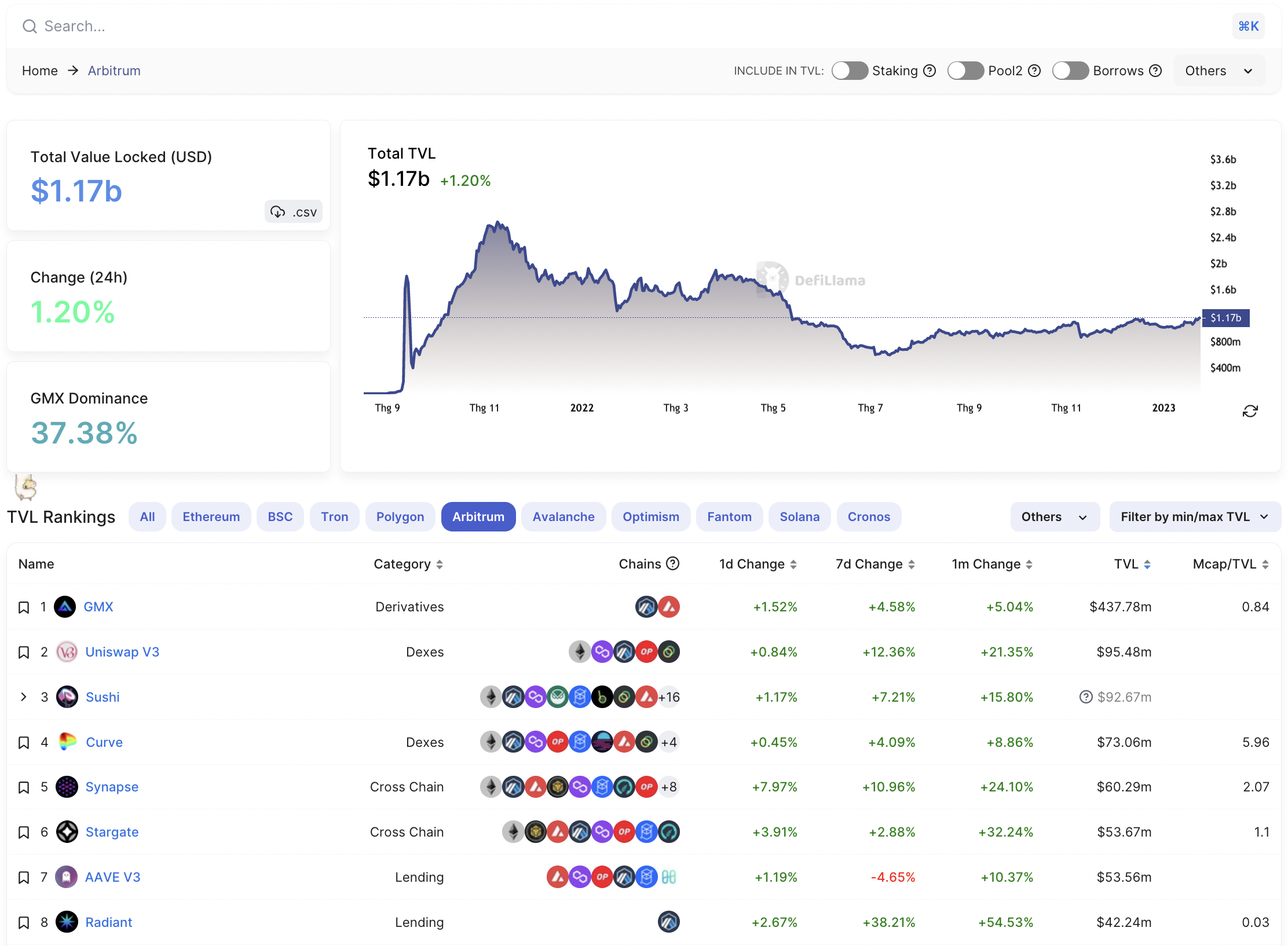Click the GMX protocol logo

[x=65, y=607]
